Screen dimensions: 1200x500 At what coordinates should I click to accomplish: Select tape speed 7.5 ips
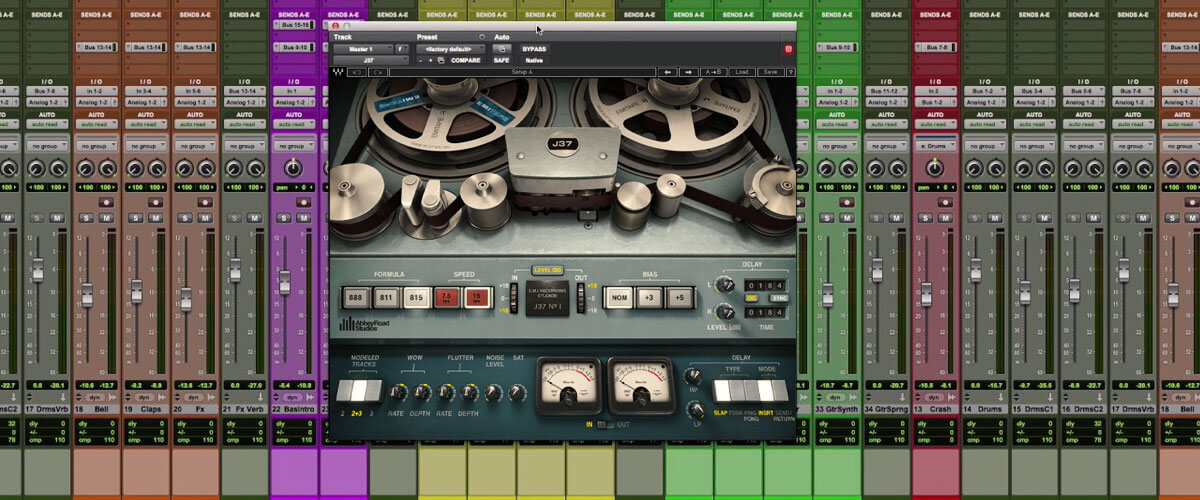coord(447,298)
